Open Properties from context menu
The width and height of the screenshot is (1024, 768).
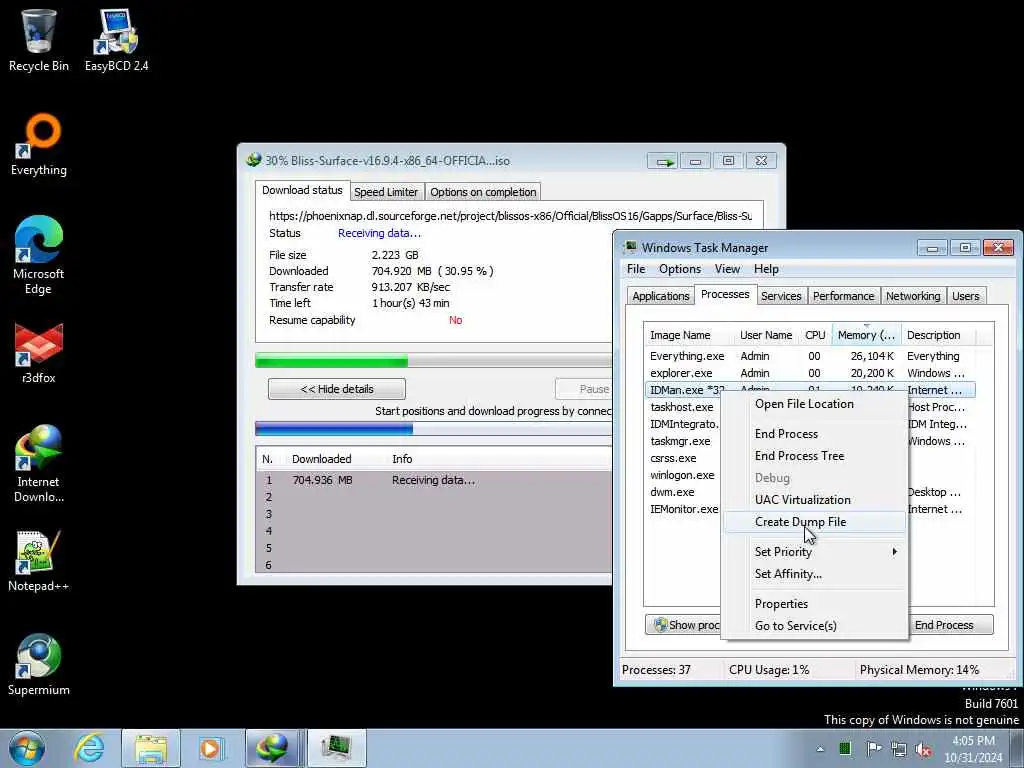pyautogui.click(x=814, y=604)
